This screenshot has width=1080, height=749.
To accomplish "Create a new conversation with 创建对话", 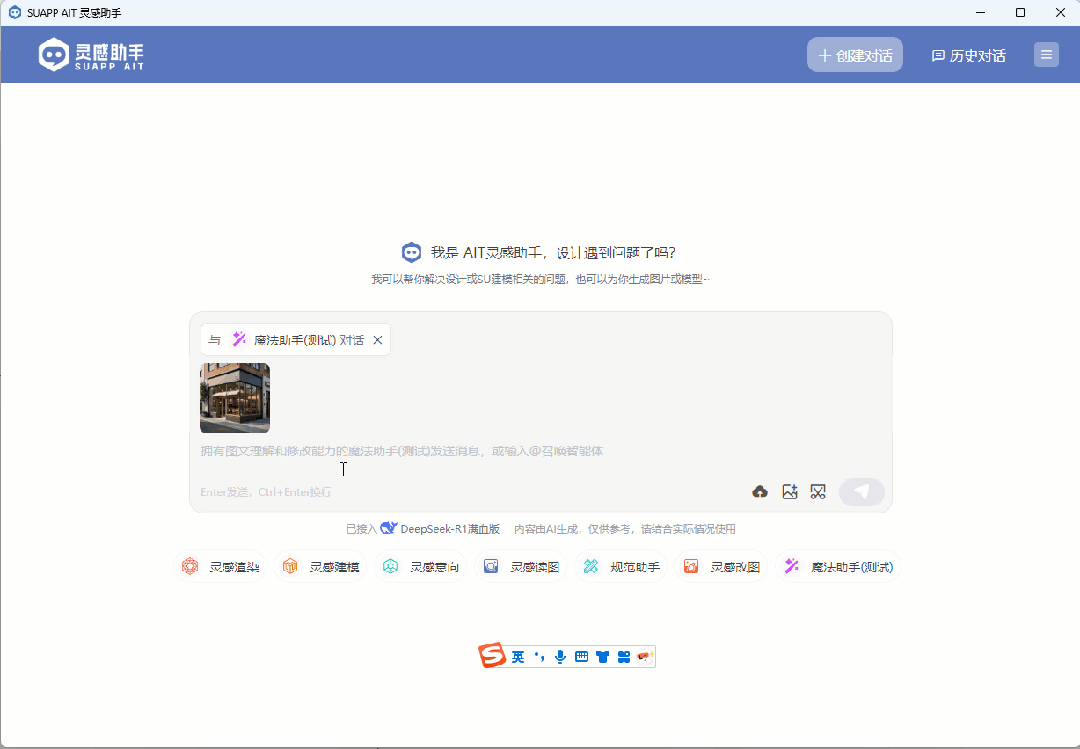I will pyautogui.click(x=855, y=55).
